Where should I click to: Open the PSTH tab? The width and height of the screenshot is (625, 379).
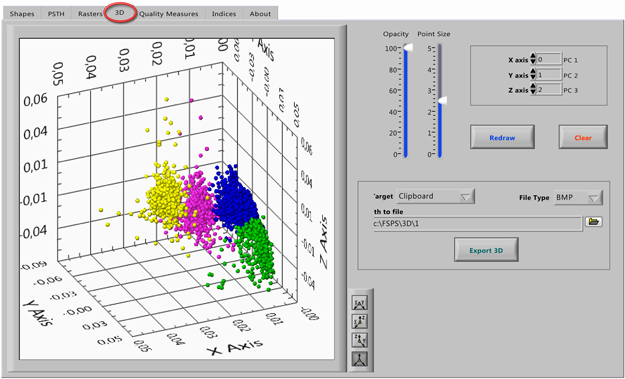point(56,14)
